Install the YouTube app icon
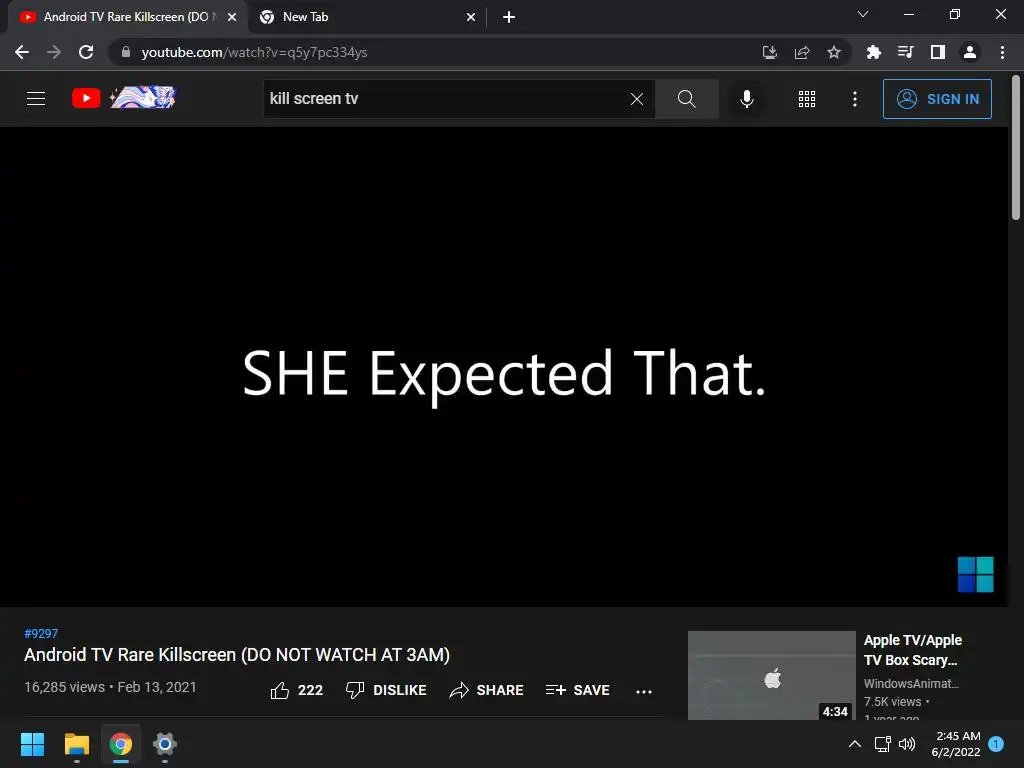Viewport: 1024px width, 768px height. point(770,52)
